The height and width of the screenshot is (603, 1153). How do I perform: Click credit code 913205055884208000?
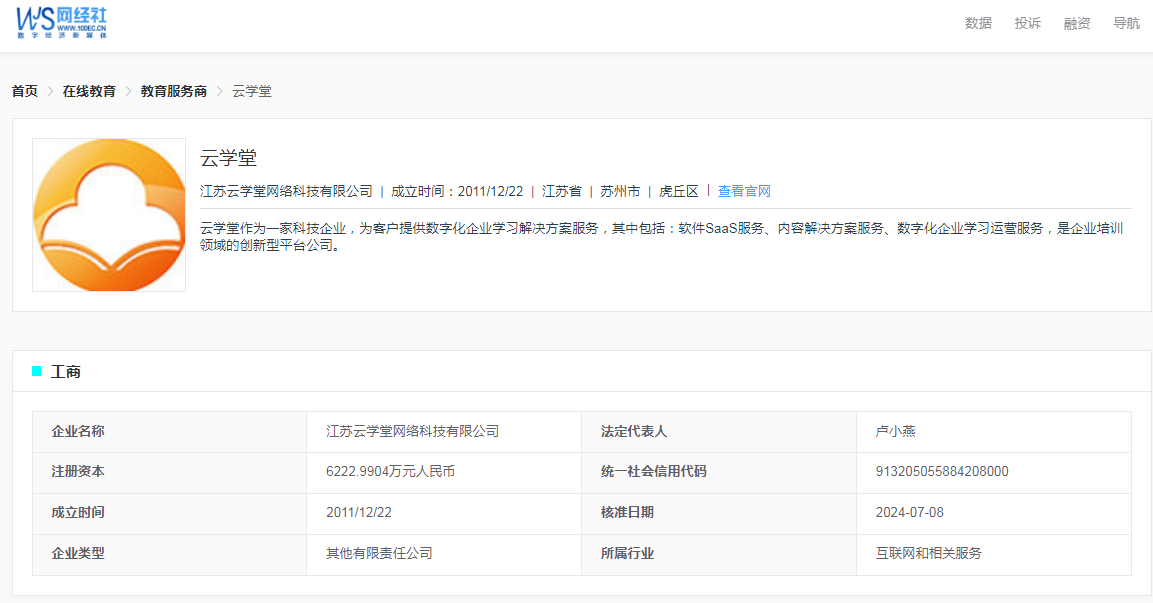pyautogui.click(x=942, y=472)
